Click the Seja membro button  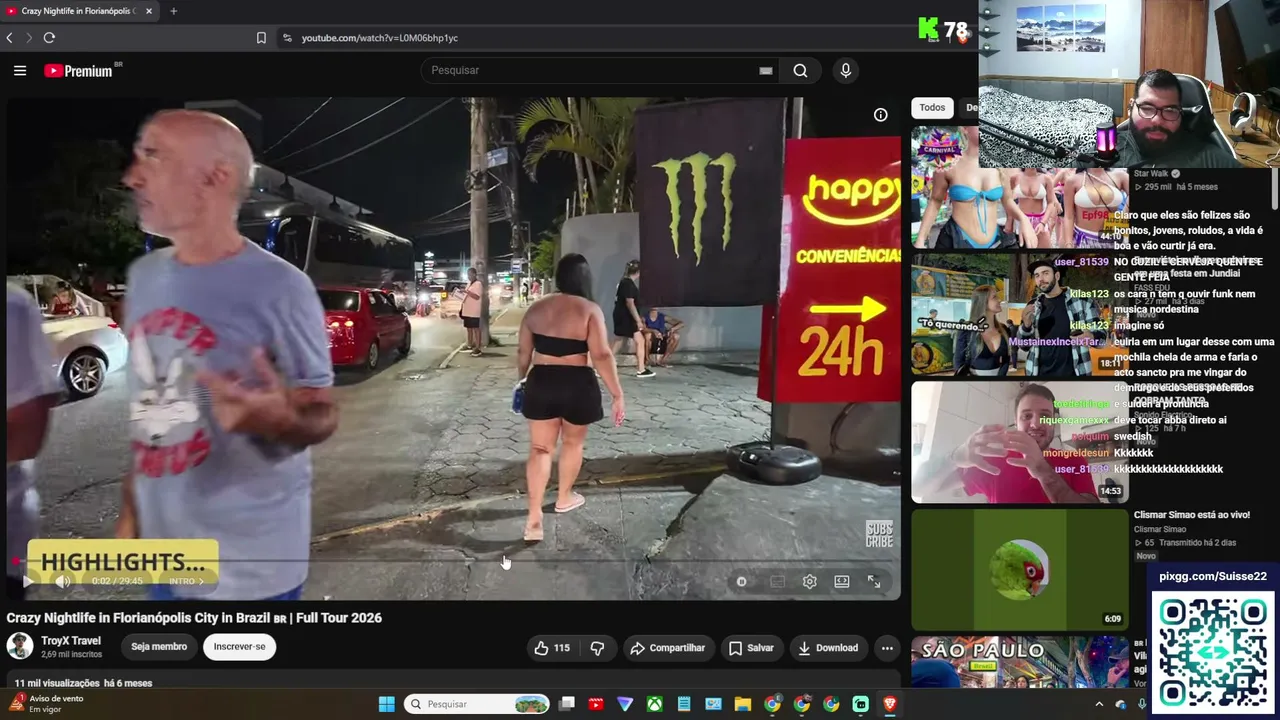159,647
